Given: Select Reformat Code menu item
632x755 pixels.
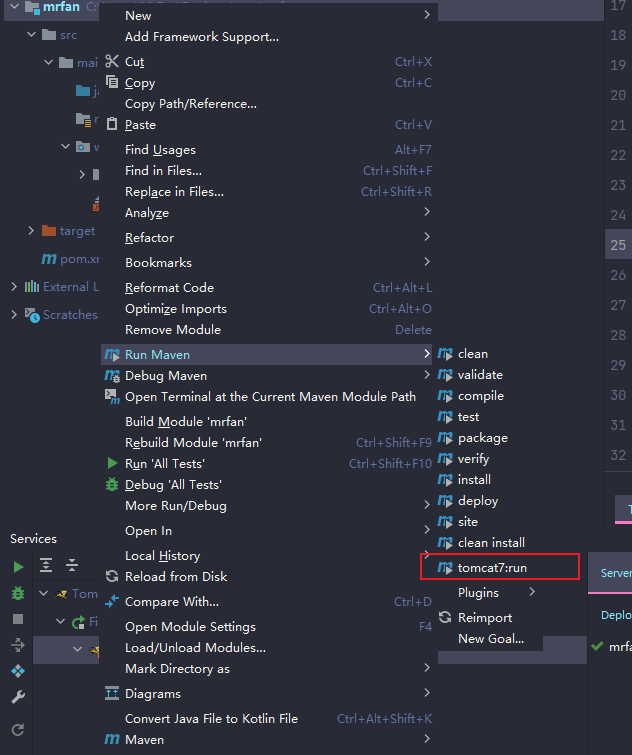Looking at the screenshot, I should (169, 287).
